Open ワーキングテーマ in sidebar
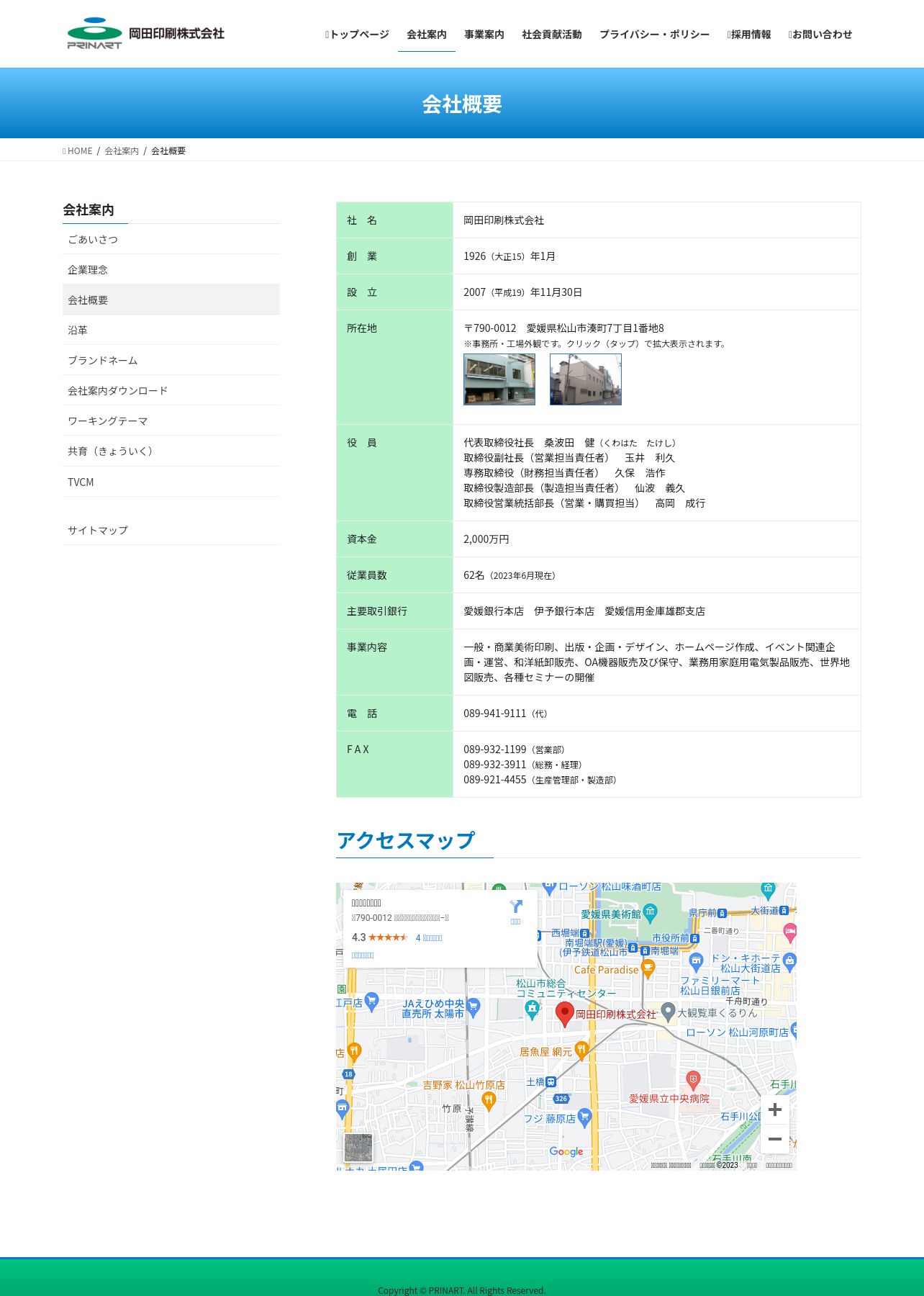Viewport: 924px width, 1296px height. click(x=171, y=420)
